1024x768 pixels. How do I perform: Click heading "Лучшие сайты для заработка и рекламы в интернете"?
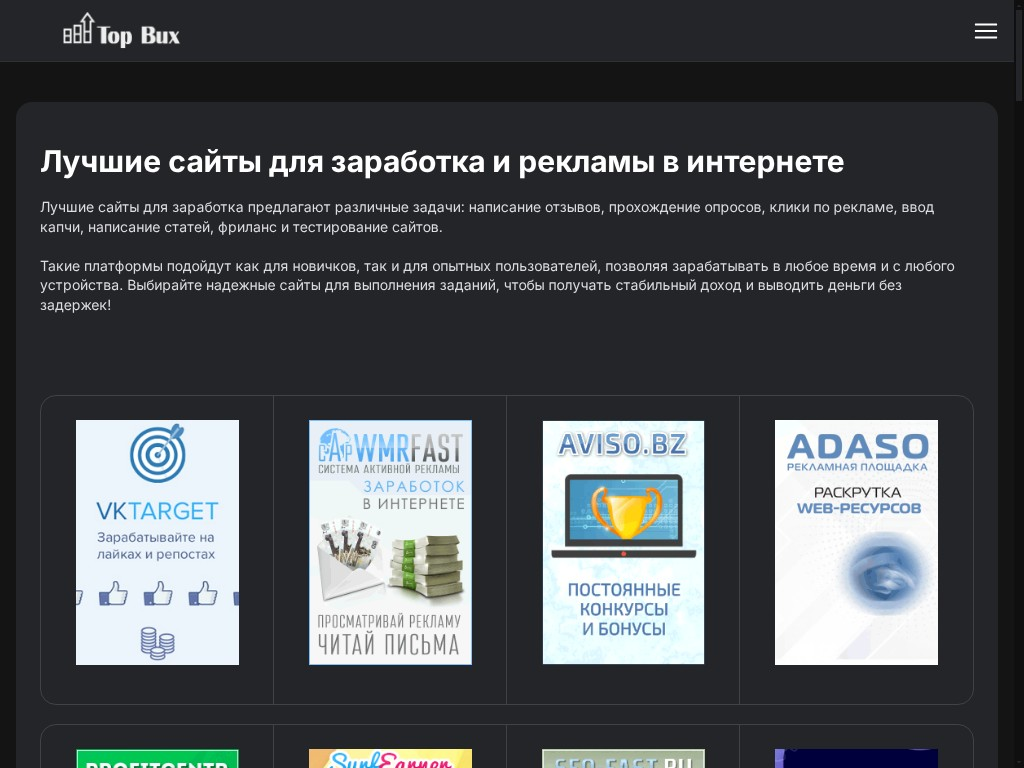click(442, 161)
